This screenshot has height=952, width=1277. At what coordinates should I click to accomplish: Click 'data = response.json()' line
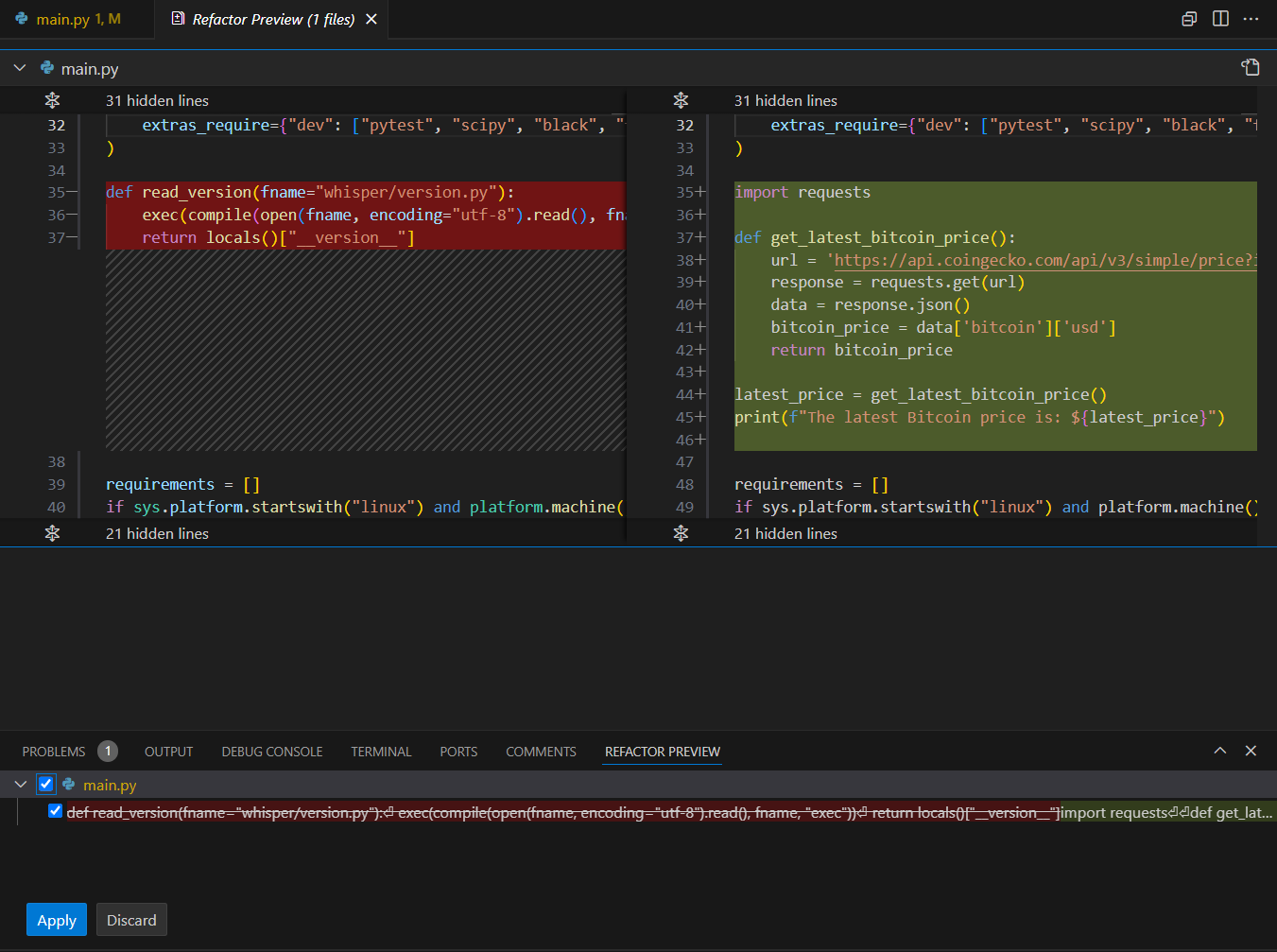coord(871,304)
